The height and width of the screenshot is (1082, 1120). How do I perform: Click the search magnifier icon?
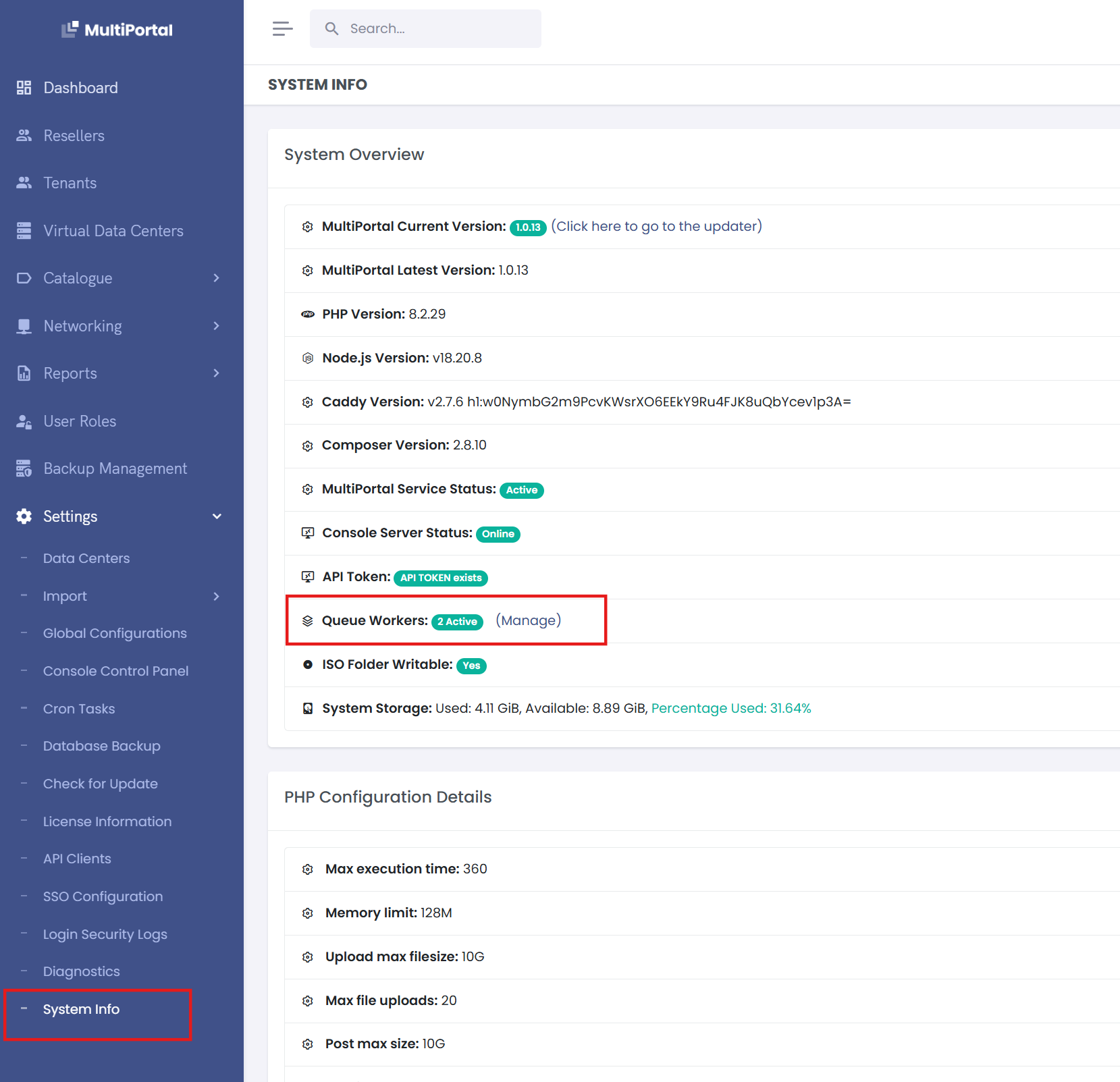click(x=331, y=28)
